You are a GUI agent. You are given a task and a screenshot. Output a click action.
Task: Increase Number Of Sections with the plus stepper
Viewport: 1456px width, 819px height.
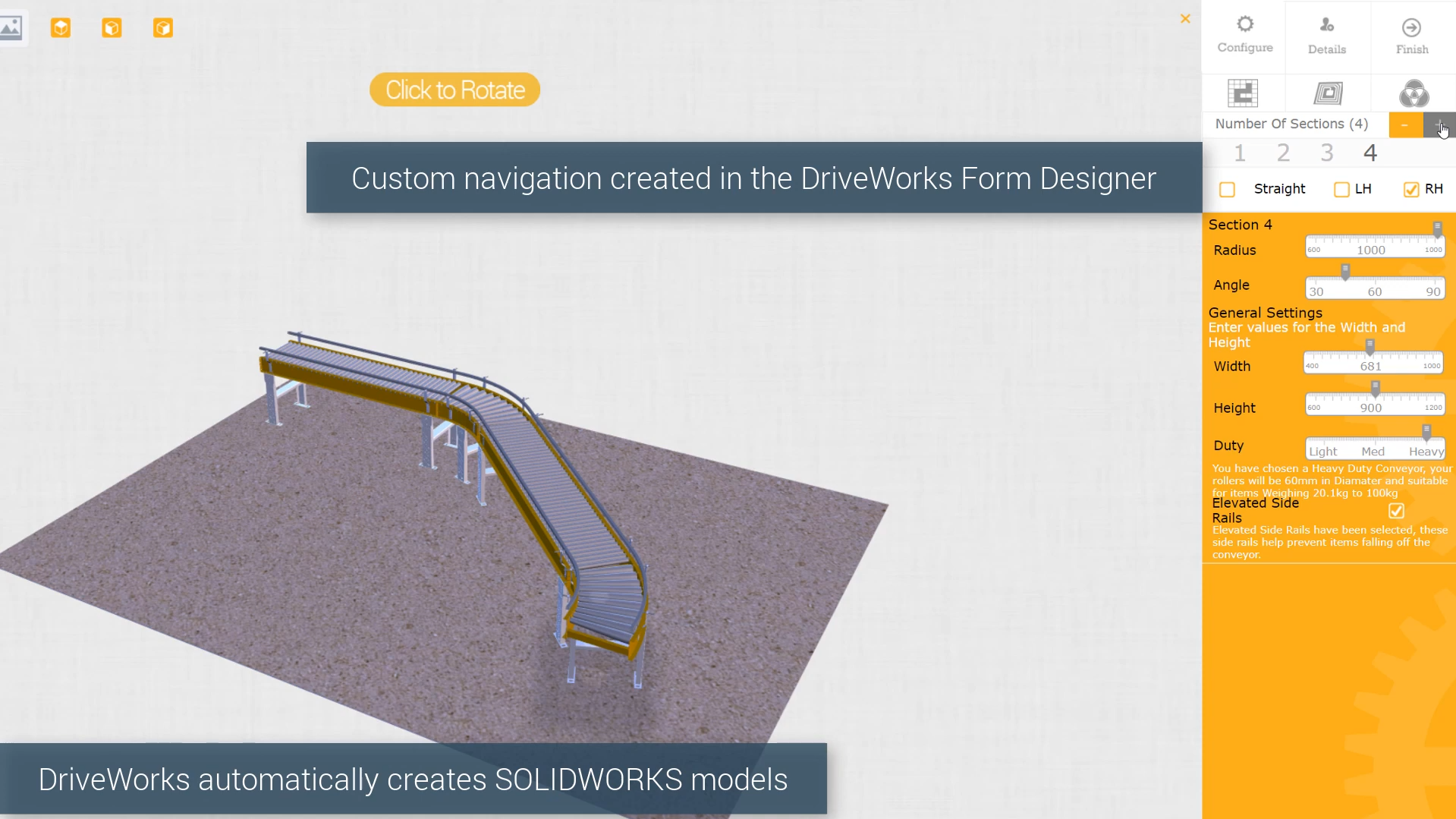coord(1440,124)
